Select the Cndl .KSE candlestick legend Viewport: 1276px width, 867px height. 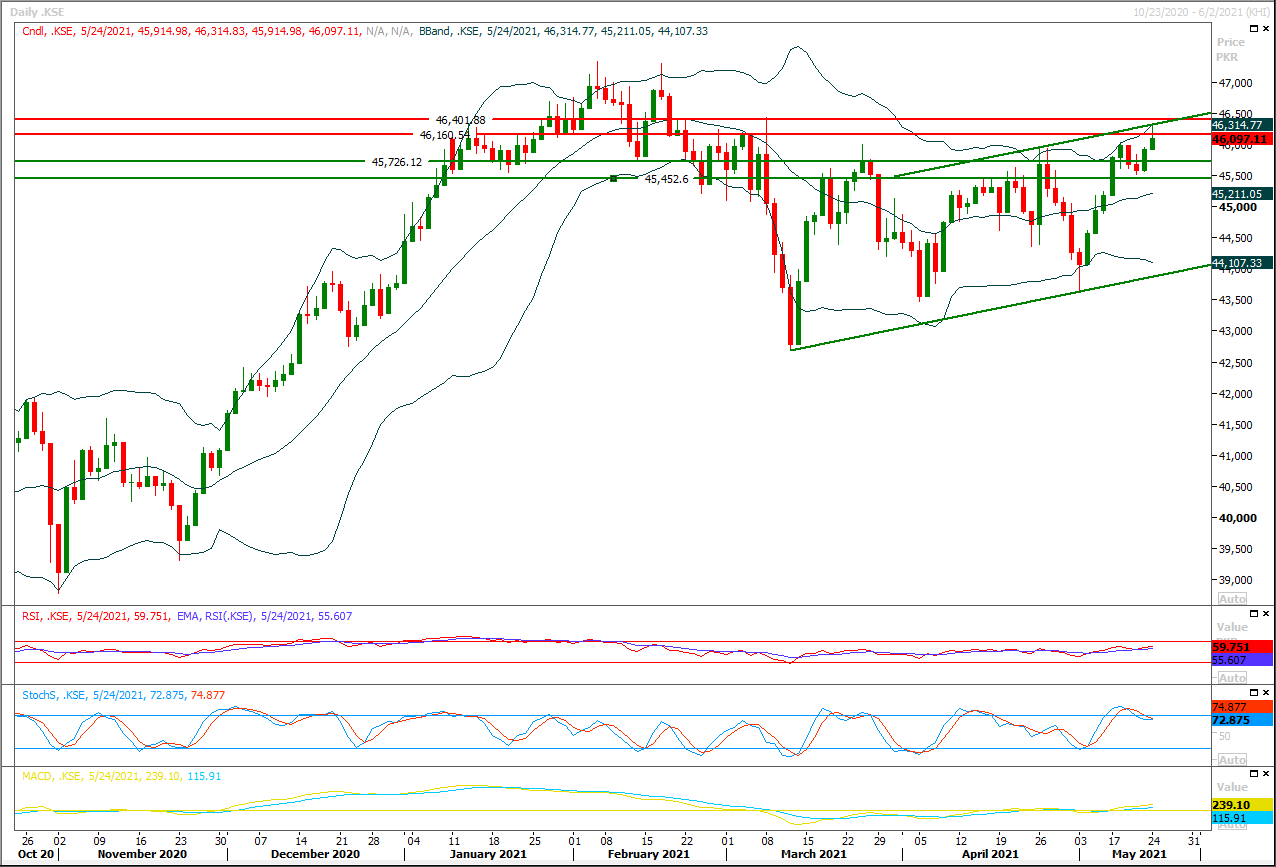click(x=218, y=32)
